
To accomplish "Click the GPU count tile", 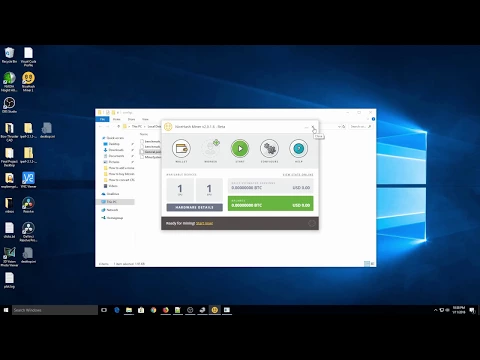I will coord(209,190).
